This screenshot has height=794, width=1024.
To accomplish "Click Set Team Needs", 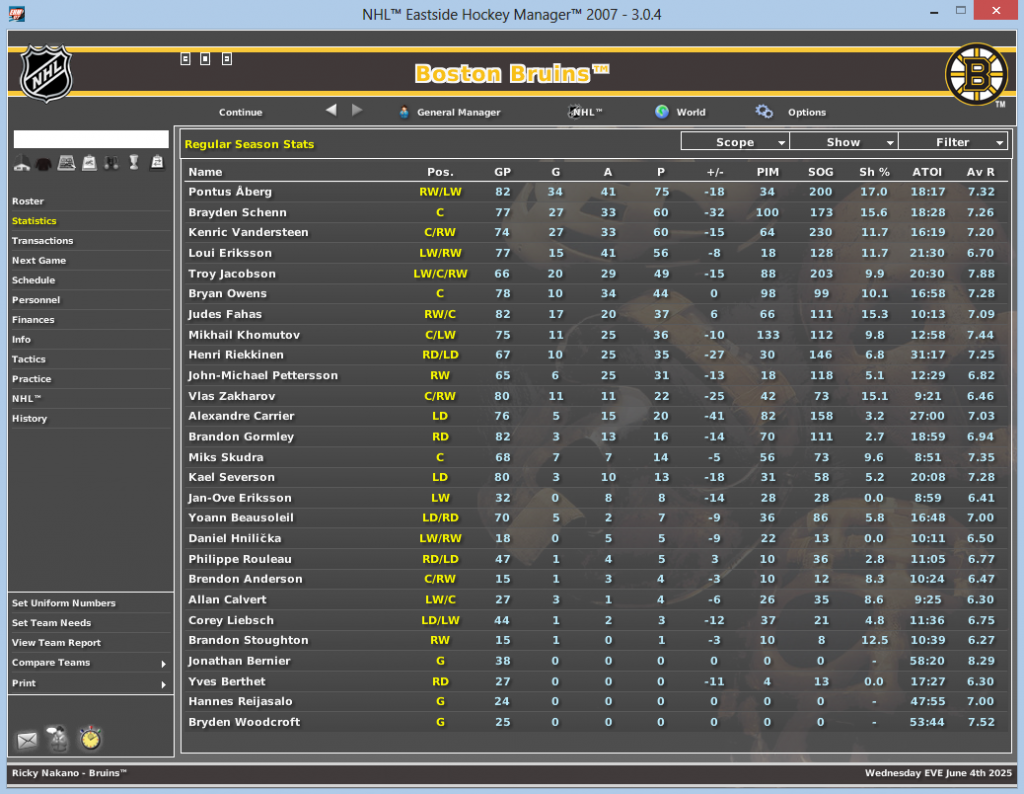I will point(52,623).
